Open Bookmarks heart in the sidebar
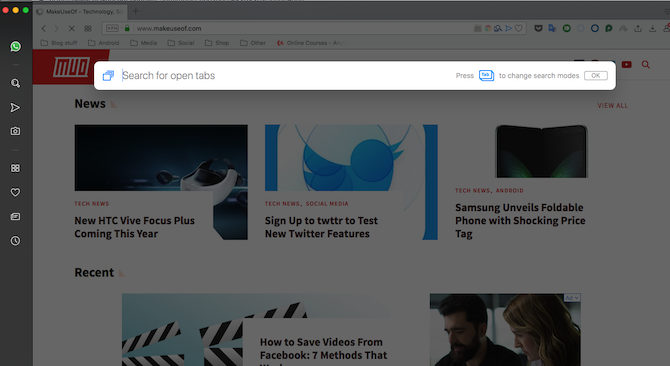670x366 pixels. pyautogui.click(x=15, y=192)
